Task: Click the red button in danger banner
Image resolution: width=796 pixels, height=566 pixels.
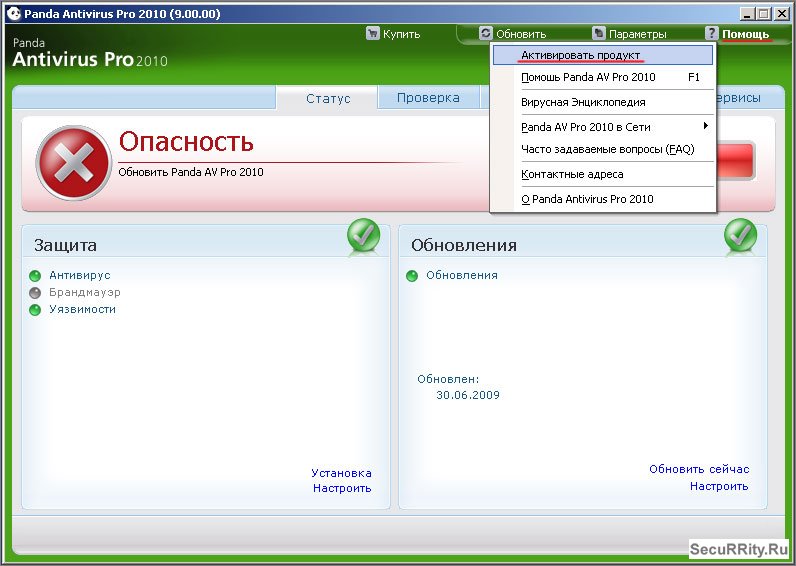Action: (735, 160)
